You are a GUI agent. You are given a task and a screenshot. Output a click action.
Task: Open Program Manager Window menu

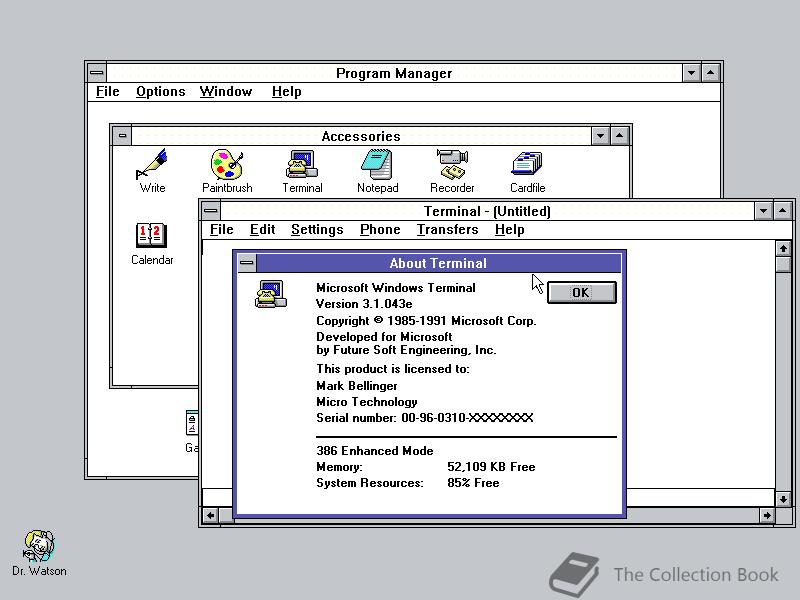(x=226, y=92)
